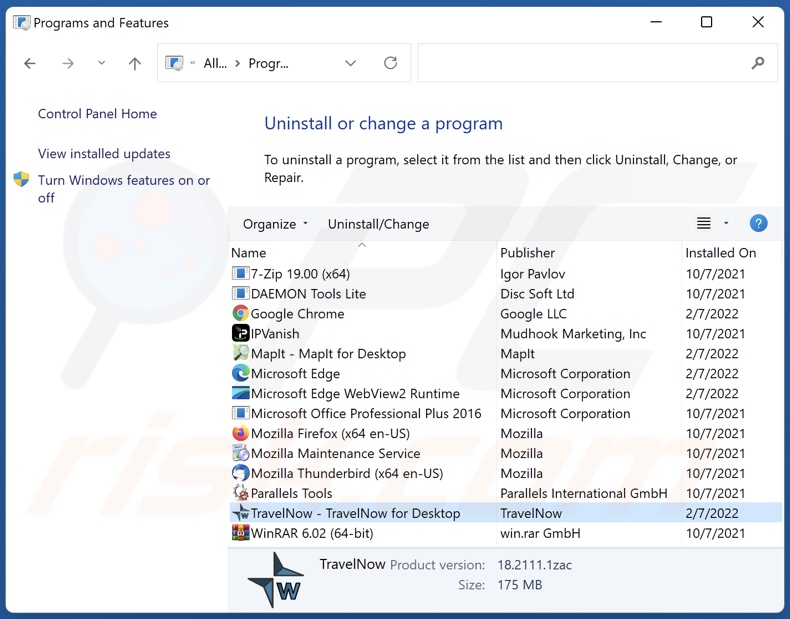Viewport: 790px width, 619px height.
Task: Click the 175 MB size value
Action: 519,585
